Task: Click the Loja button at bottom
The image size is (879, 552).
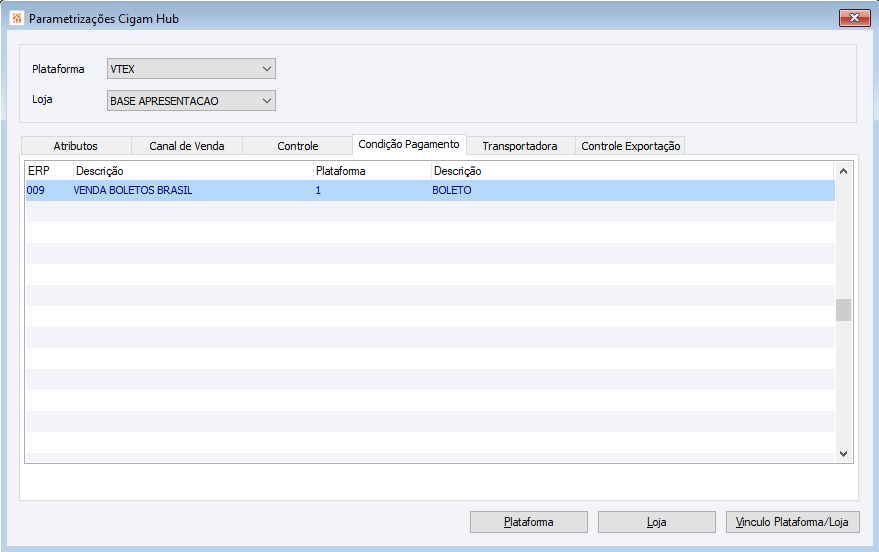Action: (x=656, y=522)
